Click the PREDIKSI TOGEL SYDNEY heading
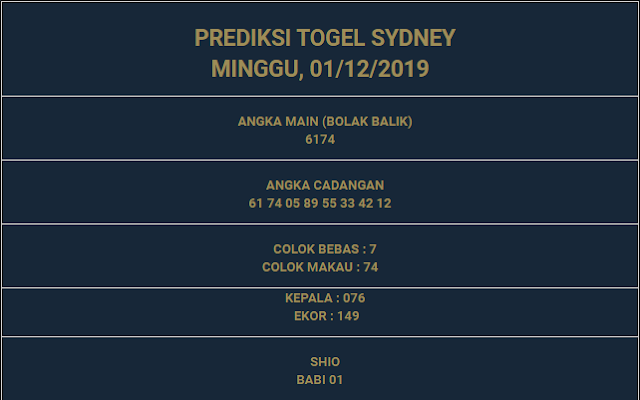The image size is (640, 400). 324,38
